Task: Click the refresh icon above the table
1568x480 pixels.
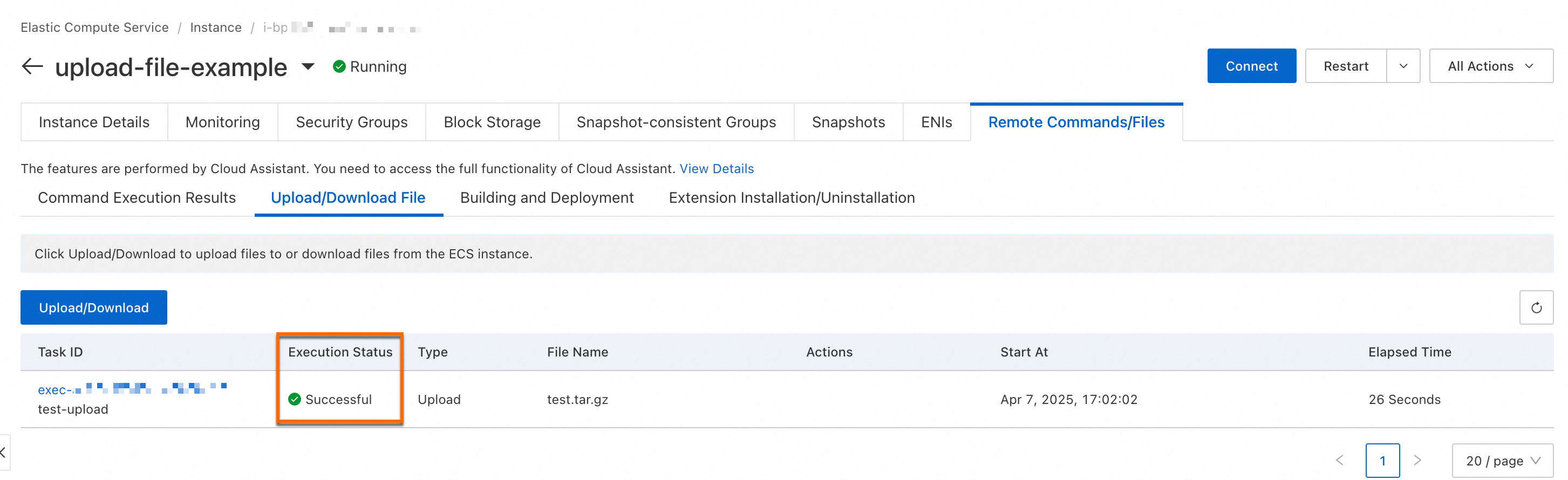Action: point(1536,308)
